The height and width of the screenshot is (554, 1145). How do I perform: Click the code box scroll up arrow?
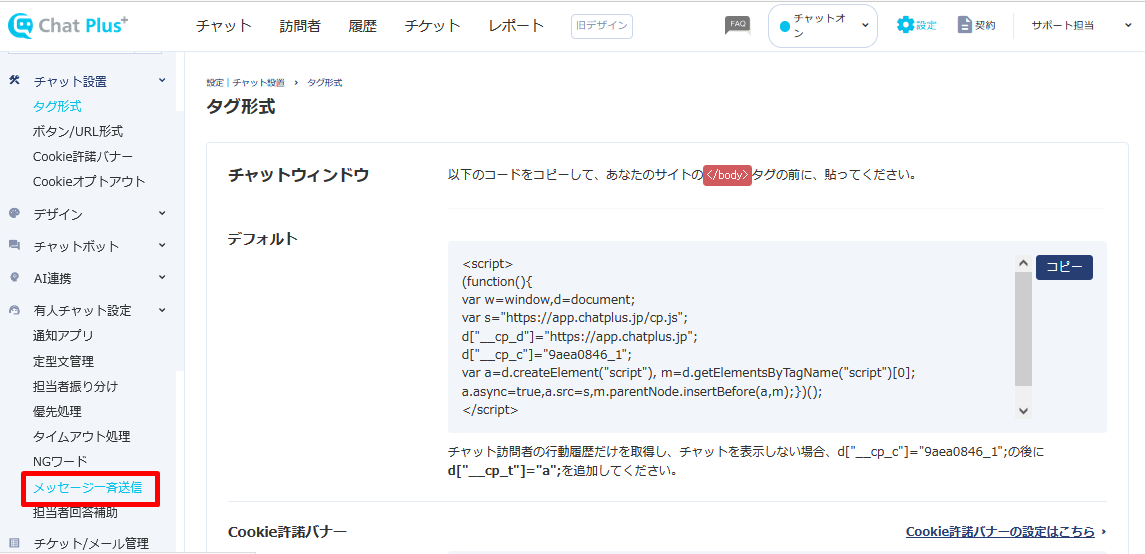(x=1023, y=263)
